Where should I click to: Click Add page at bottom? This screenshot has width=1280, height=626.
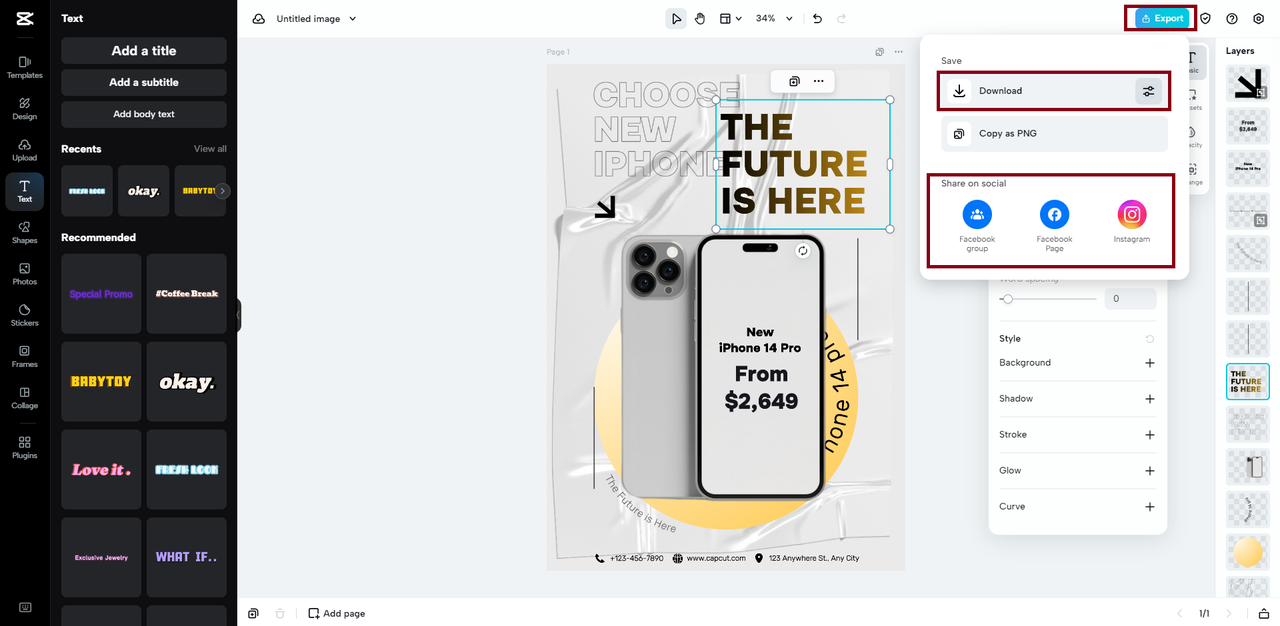[337, 613]
